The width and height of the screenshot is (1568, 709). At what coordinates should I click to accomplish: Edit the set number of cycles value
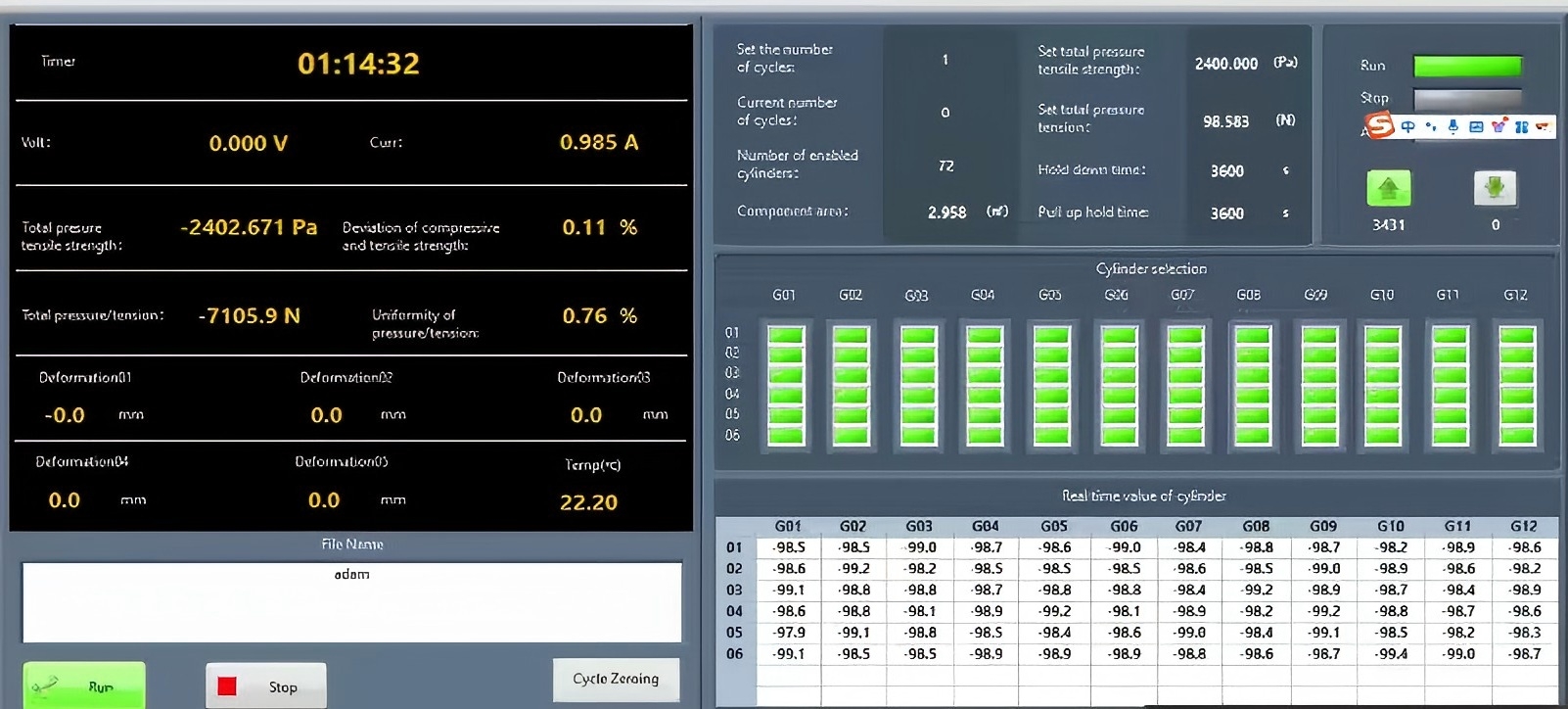pos(945,60)
